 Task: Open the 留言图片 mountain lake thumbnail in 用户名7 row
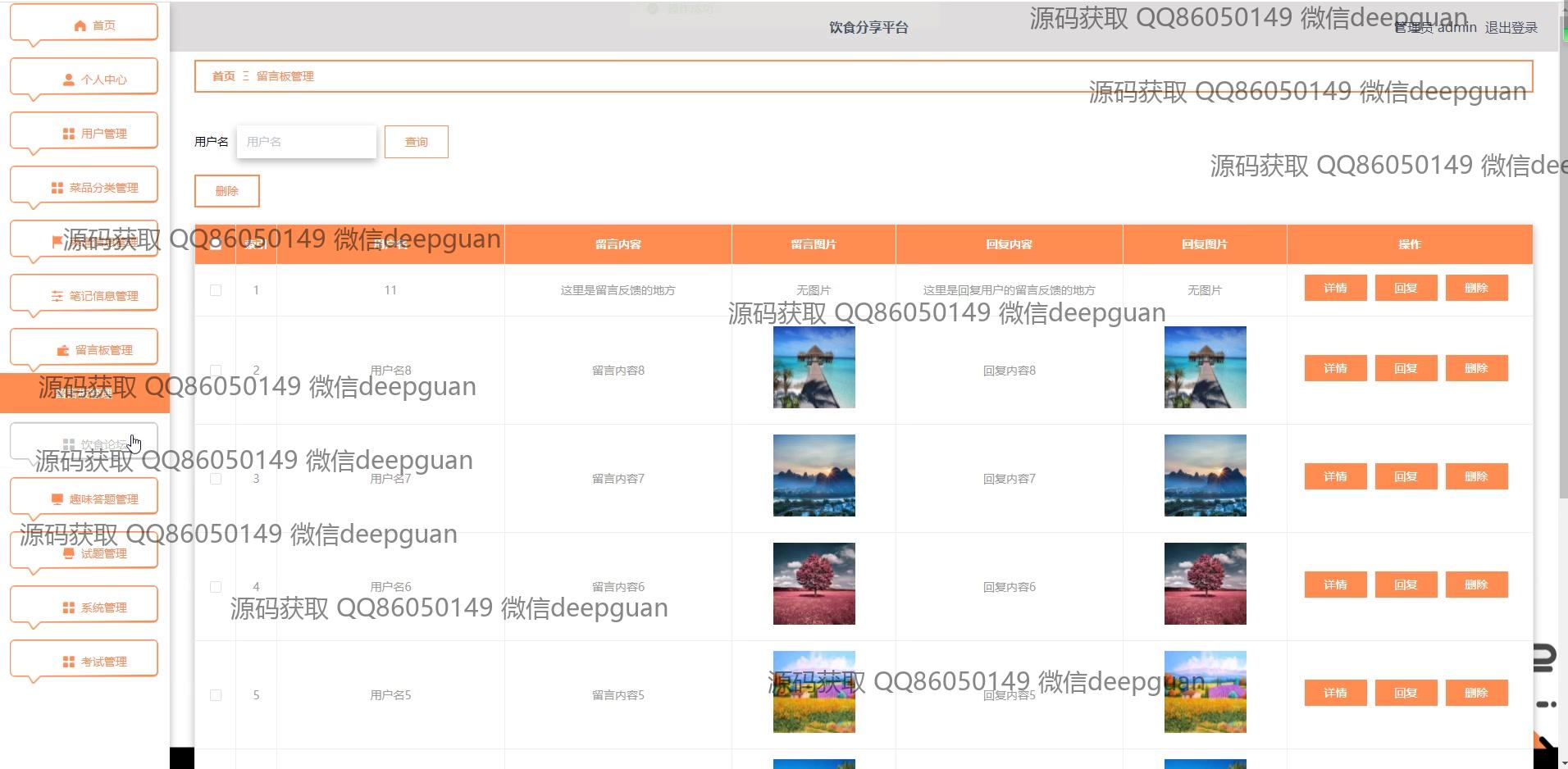[814, 476]
